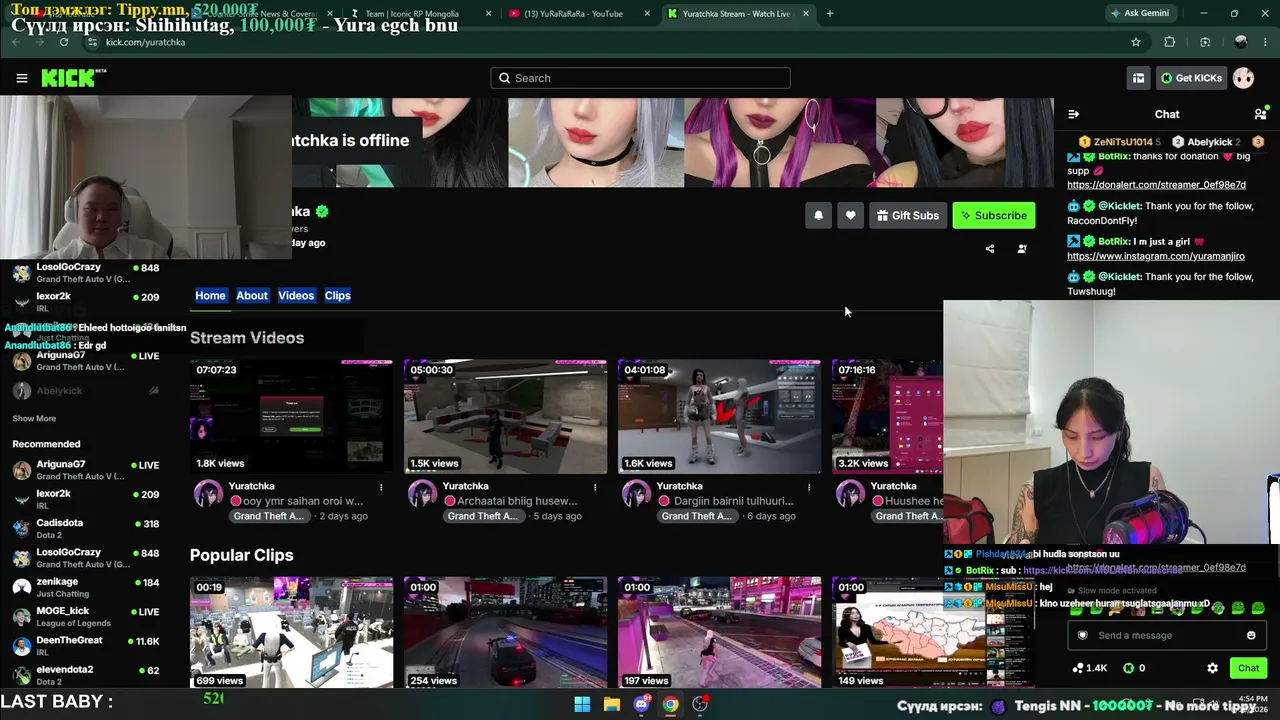This screenshot has width=1280, height=720.
Task: Go to the Kick home logo
Action: coord(73,78)
